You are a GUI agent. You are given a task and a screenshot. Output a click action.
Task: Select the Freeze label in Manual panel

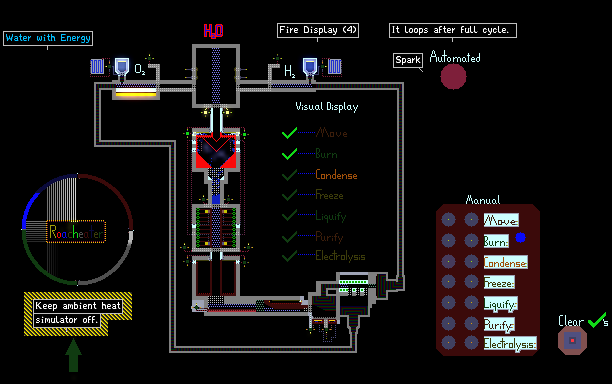pyautogui.click(x=499, y=283)
